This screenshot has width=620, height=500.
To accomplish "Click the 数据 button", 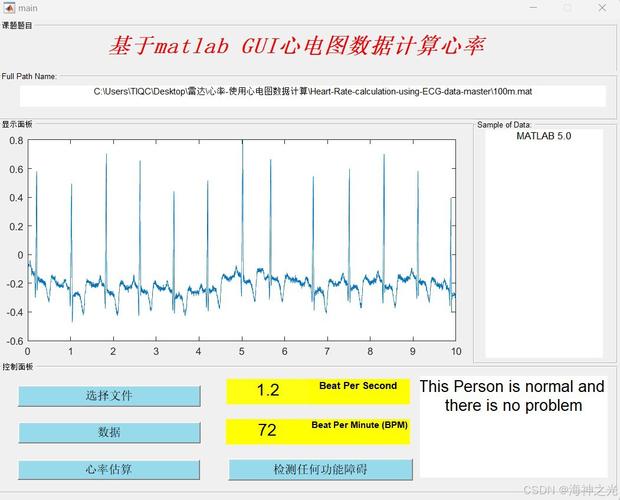I will 109,432.
